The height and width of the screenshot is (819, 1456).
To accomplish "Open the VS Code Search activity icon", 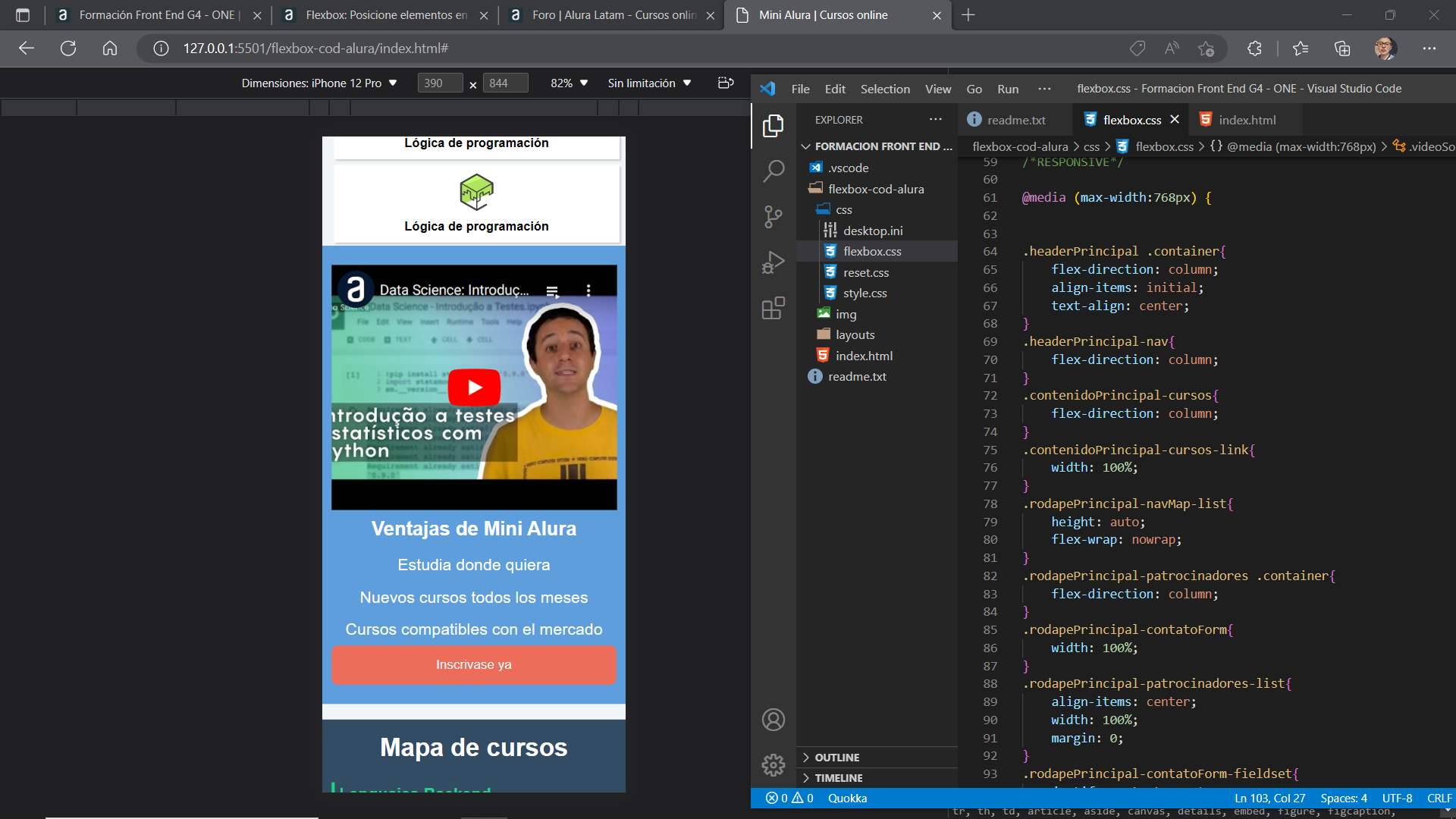I will (773, 171).
